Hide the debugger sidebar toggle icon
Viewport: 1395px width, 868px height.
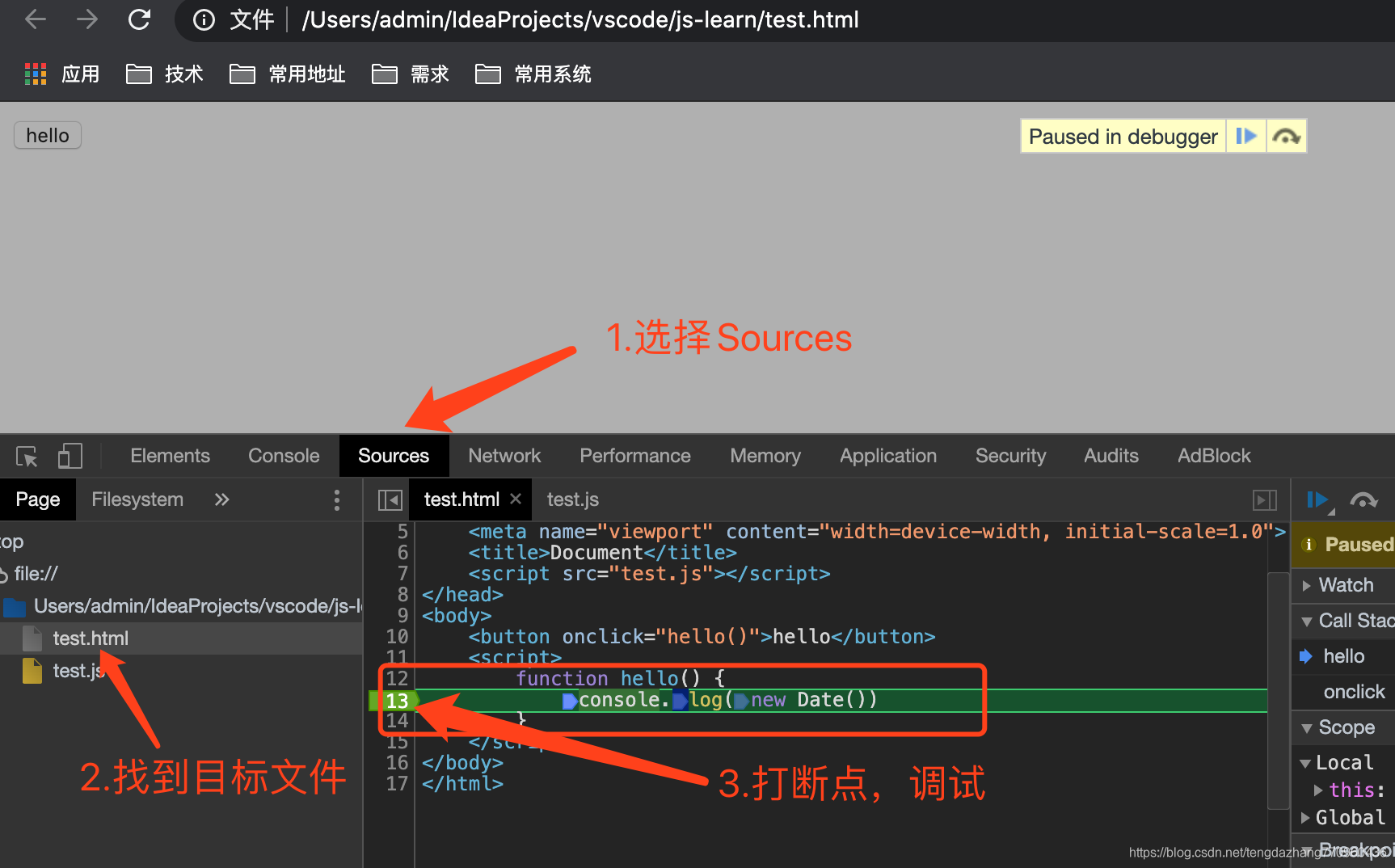[x=1265, y=500]
